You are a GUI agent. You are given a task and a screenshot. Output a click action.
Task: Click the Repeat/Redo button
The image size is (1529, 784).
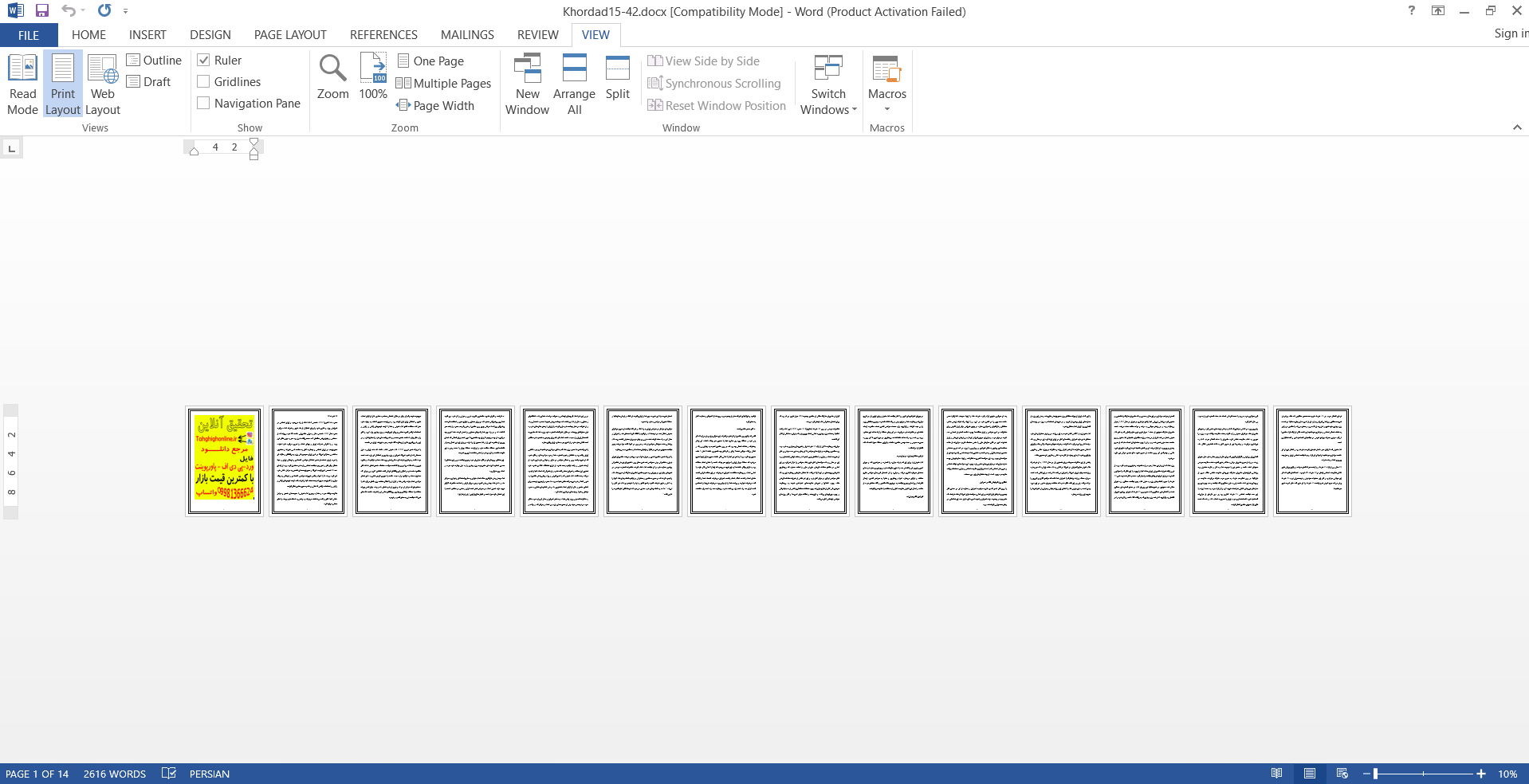click(x=104, y=11)
